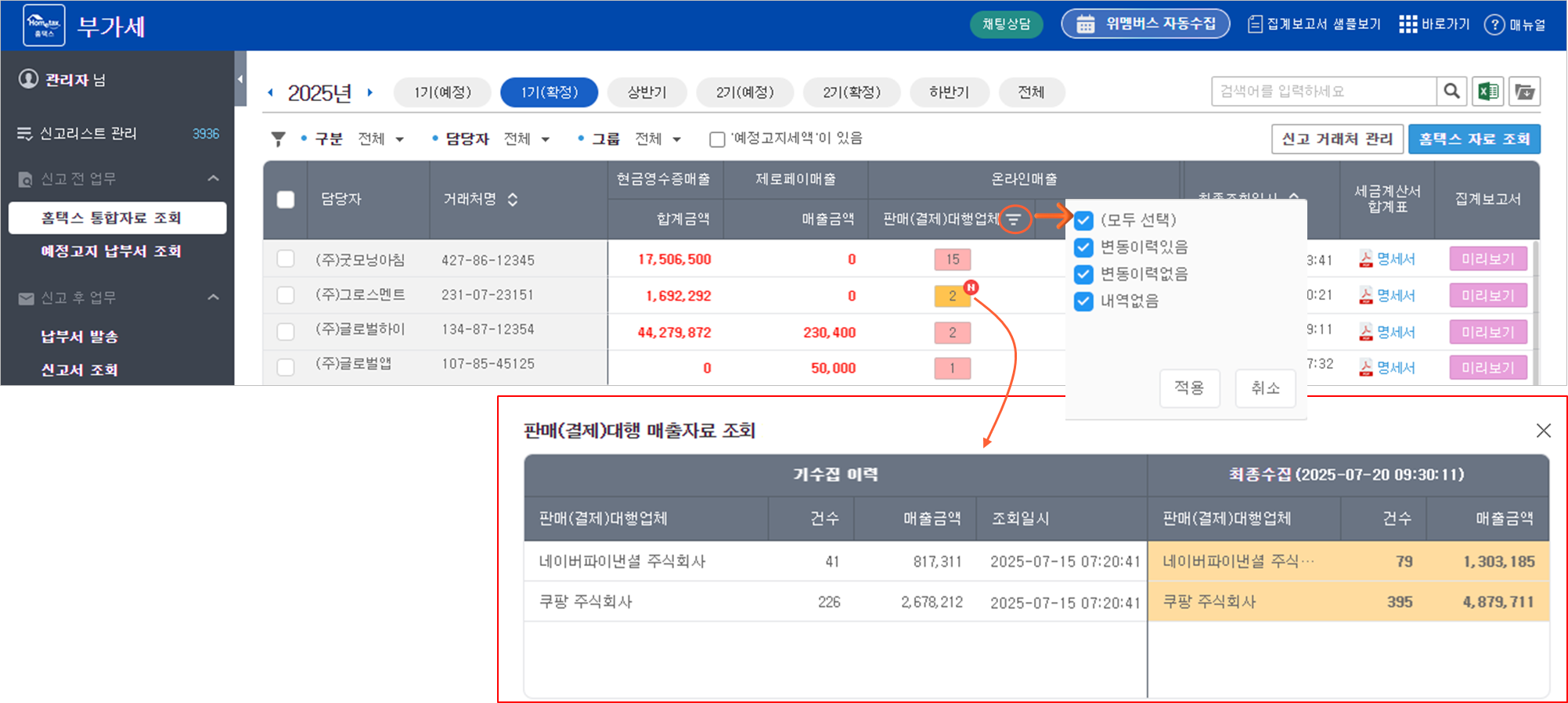Cancel filter with 취소 button

(x=1265, y=388)
